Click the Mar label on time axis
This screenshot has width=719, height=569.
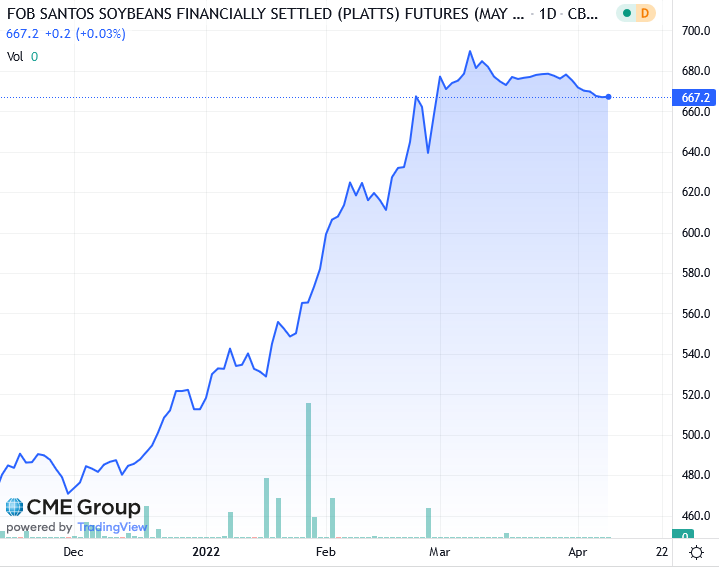pos(438,551)
